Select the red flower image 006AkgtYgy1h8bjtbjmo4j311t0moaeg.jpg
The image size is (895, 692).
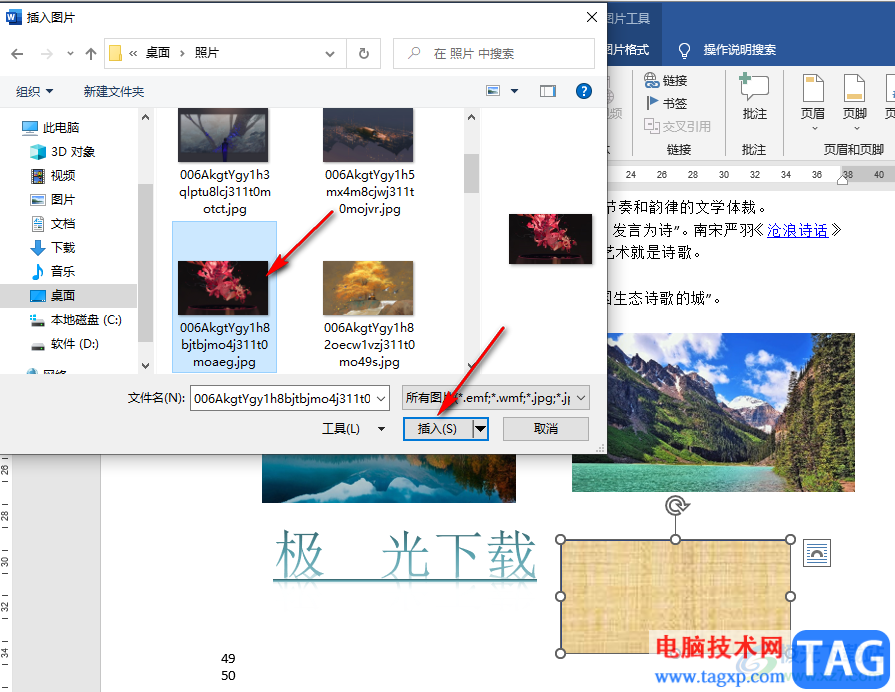click(x=223, y=288)
